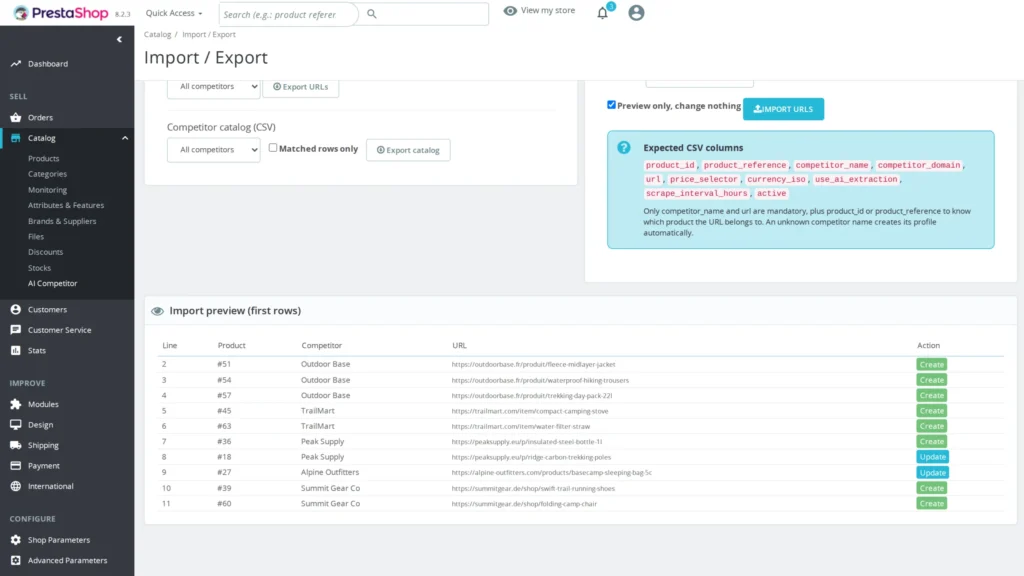Focus the product search input field

[288, 14]
